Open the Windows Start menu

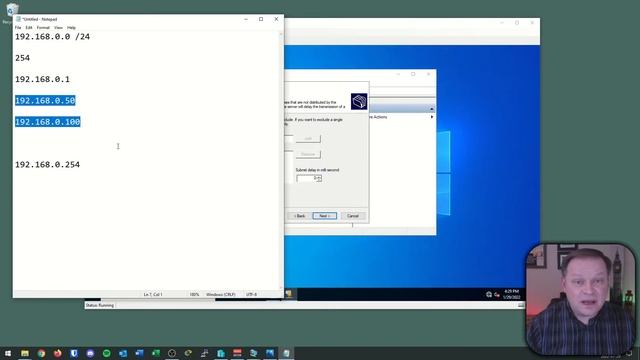8,353
